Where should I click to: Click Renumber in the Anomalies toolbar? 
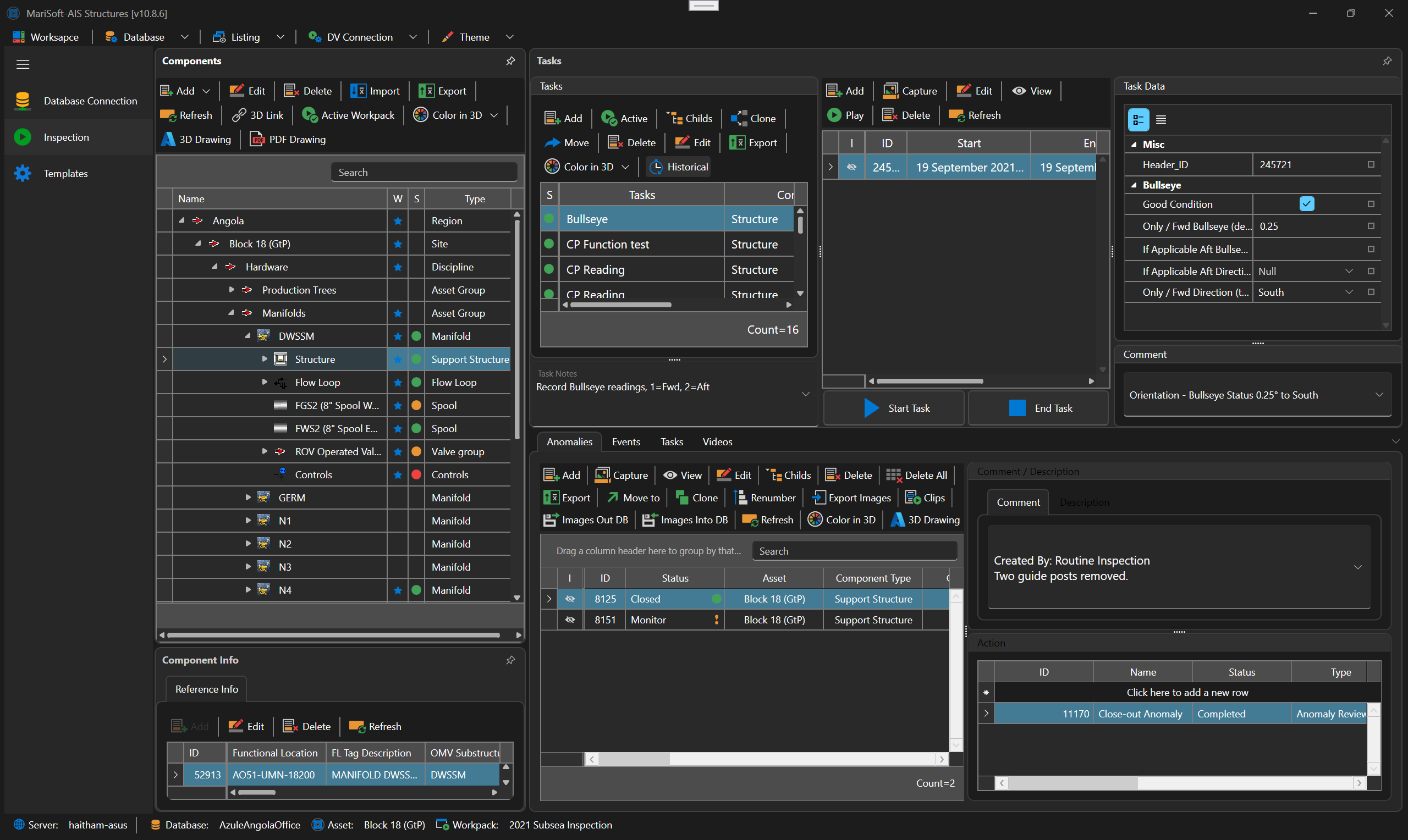click(x=765, y=498)
